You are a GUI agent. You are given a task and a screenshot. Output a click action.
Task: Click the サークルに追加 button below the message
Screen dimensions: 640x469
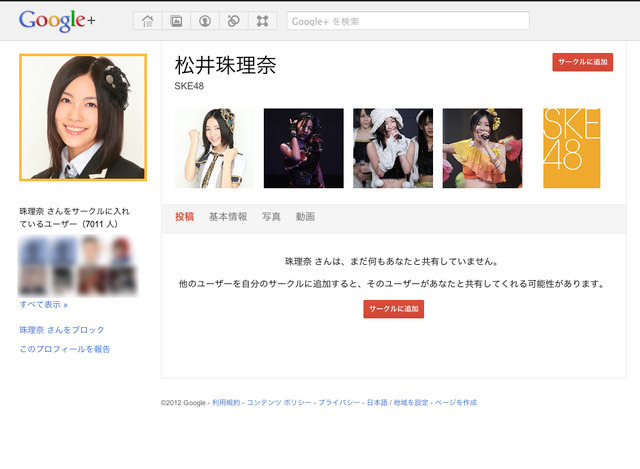(394, 309)
